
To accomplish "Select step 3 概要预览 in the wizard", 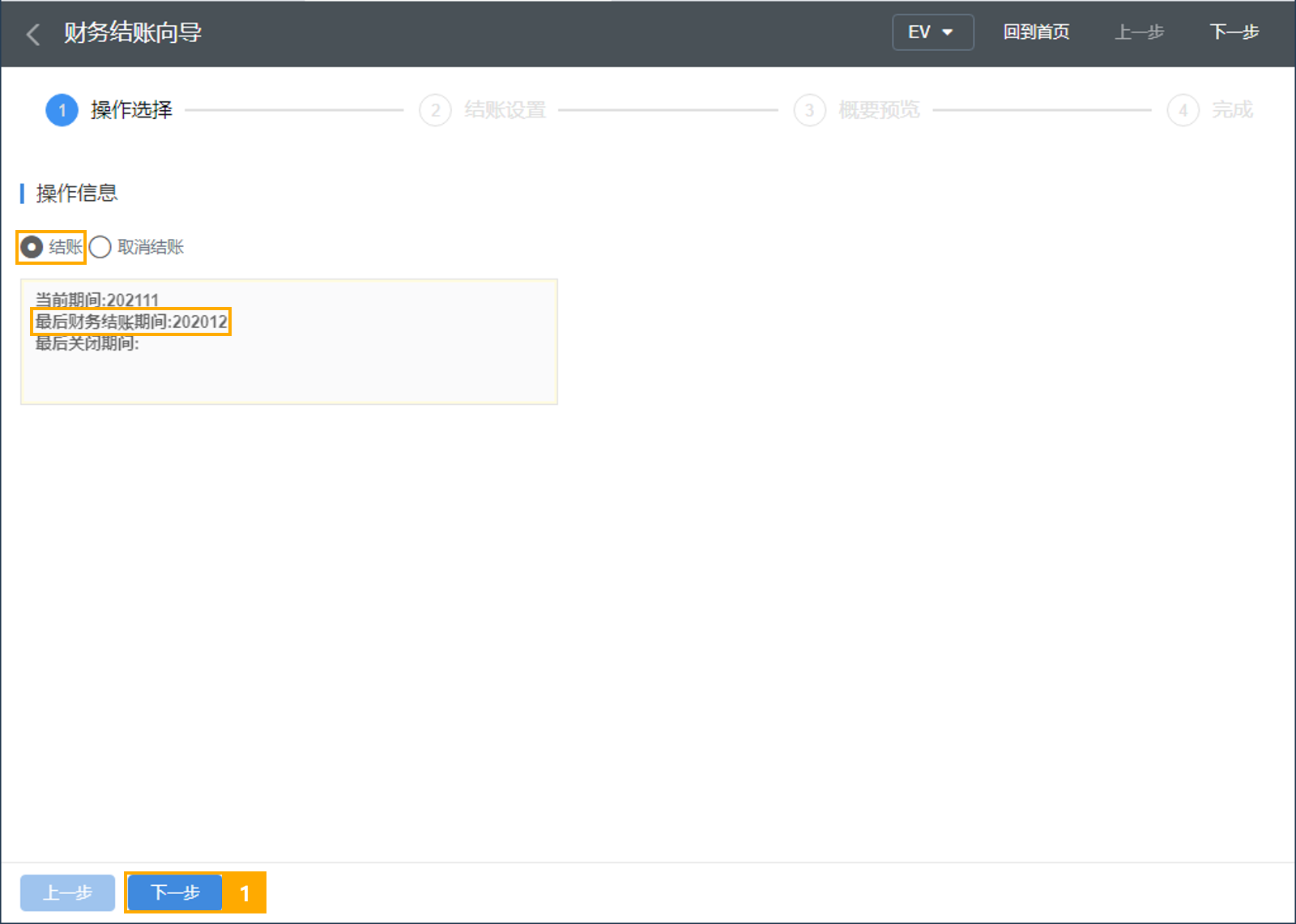I will click(857, 110).
